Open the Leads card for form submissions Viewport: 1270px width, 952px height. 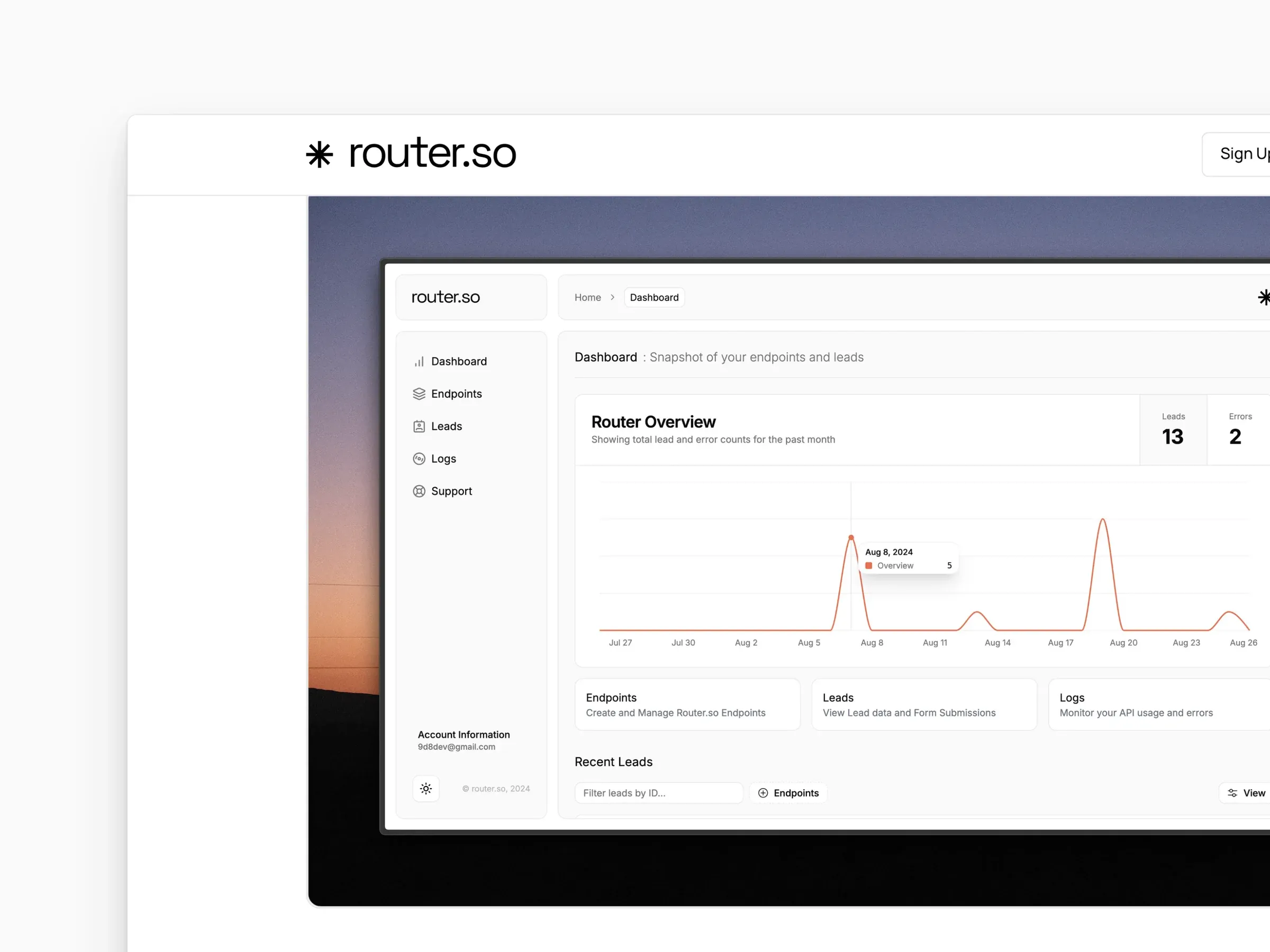pyautogui.click(x=924, y=704)
